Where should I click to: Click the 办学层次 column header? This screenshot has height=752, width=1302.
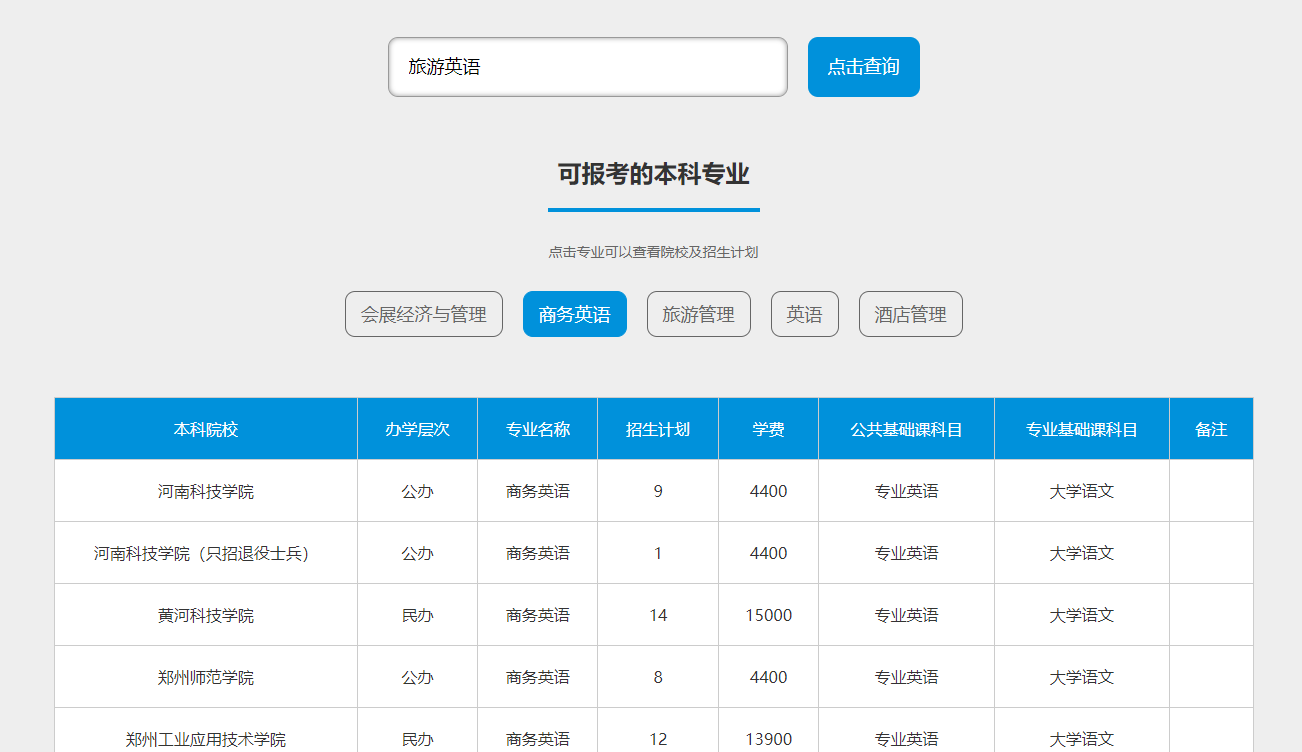click(x=418, y=429)
